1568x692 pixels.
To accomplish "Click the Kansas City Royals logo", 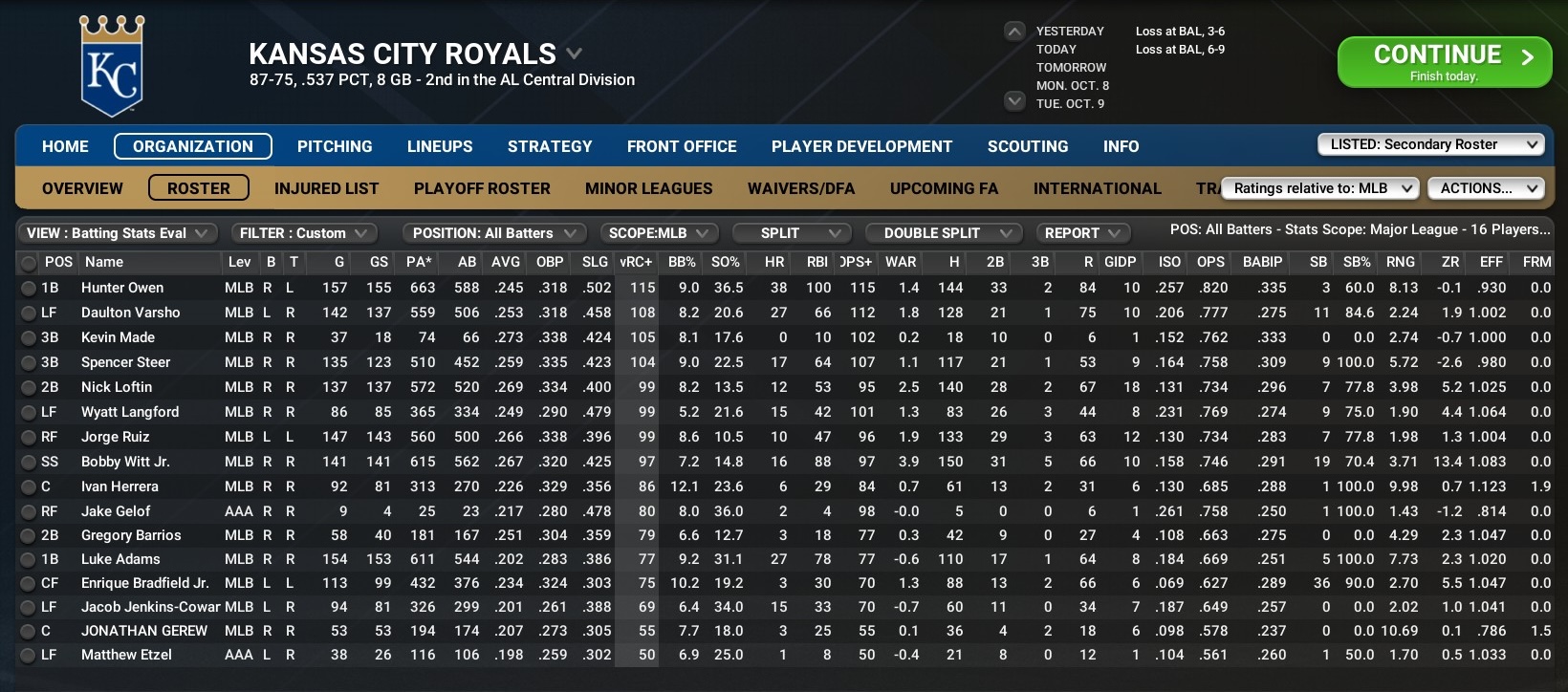I will pos(112,66).
